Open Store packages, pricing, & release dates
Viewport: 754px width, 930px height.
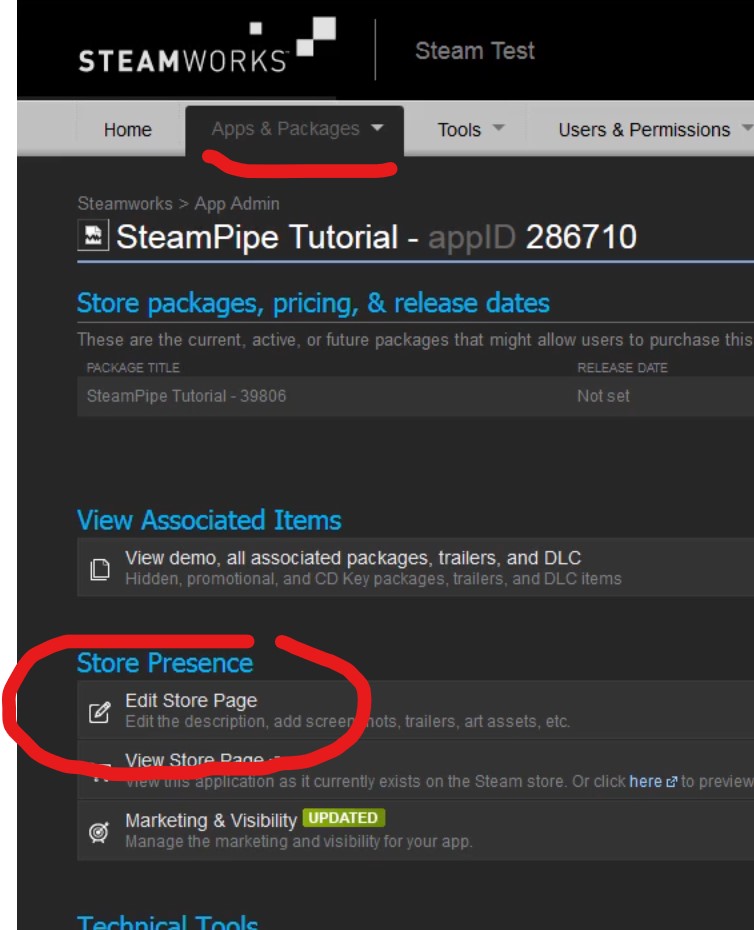click(x=313, y=303)
